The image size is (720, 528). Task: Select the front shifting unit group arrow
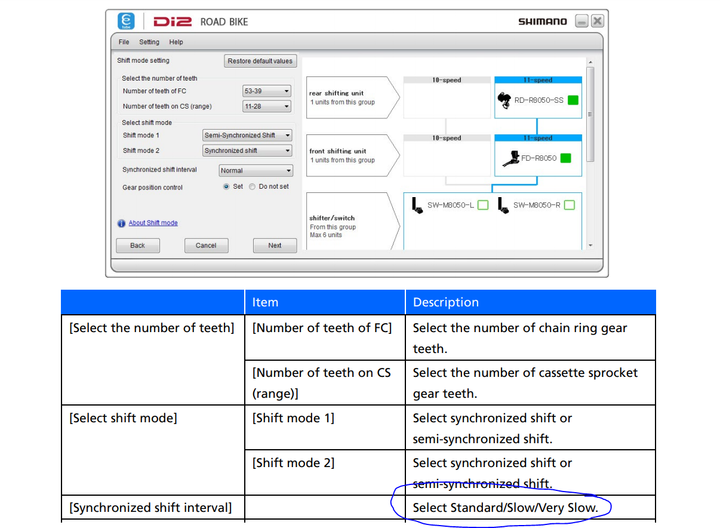353,155
